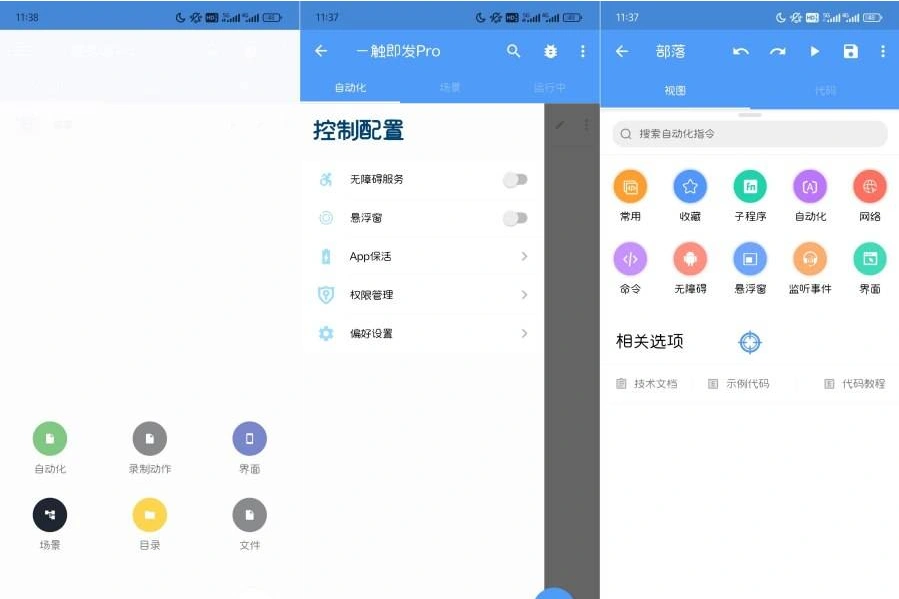Click the 搜索自动化指令 search field
The height and width of the screenshot is (599, 899).
pos(750,134)
